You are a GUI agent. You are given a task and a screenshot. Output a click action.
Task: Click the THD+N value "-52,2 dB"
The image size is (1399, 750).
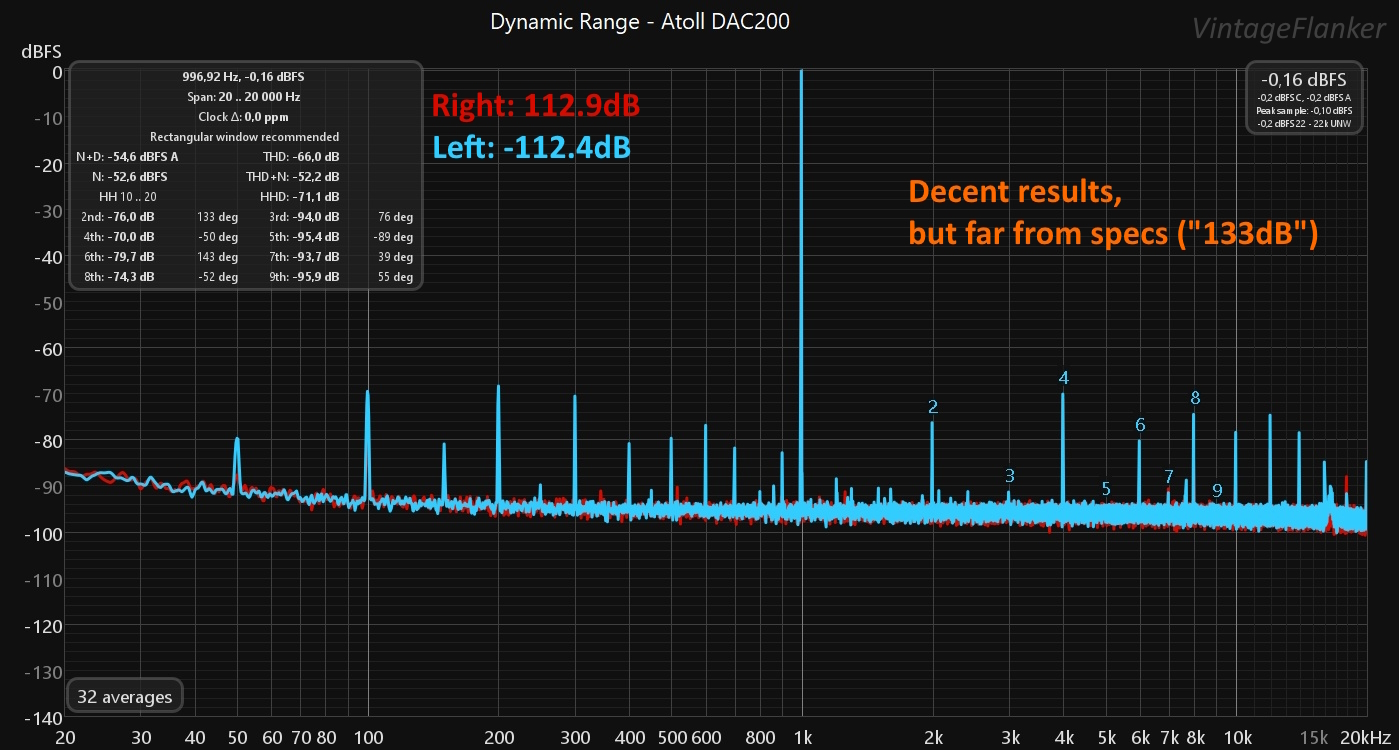pyautogui.click(x=315, y=177)
